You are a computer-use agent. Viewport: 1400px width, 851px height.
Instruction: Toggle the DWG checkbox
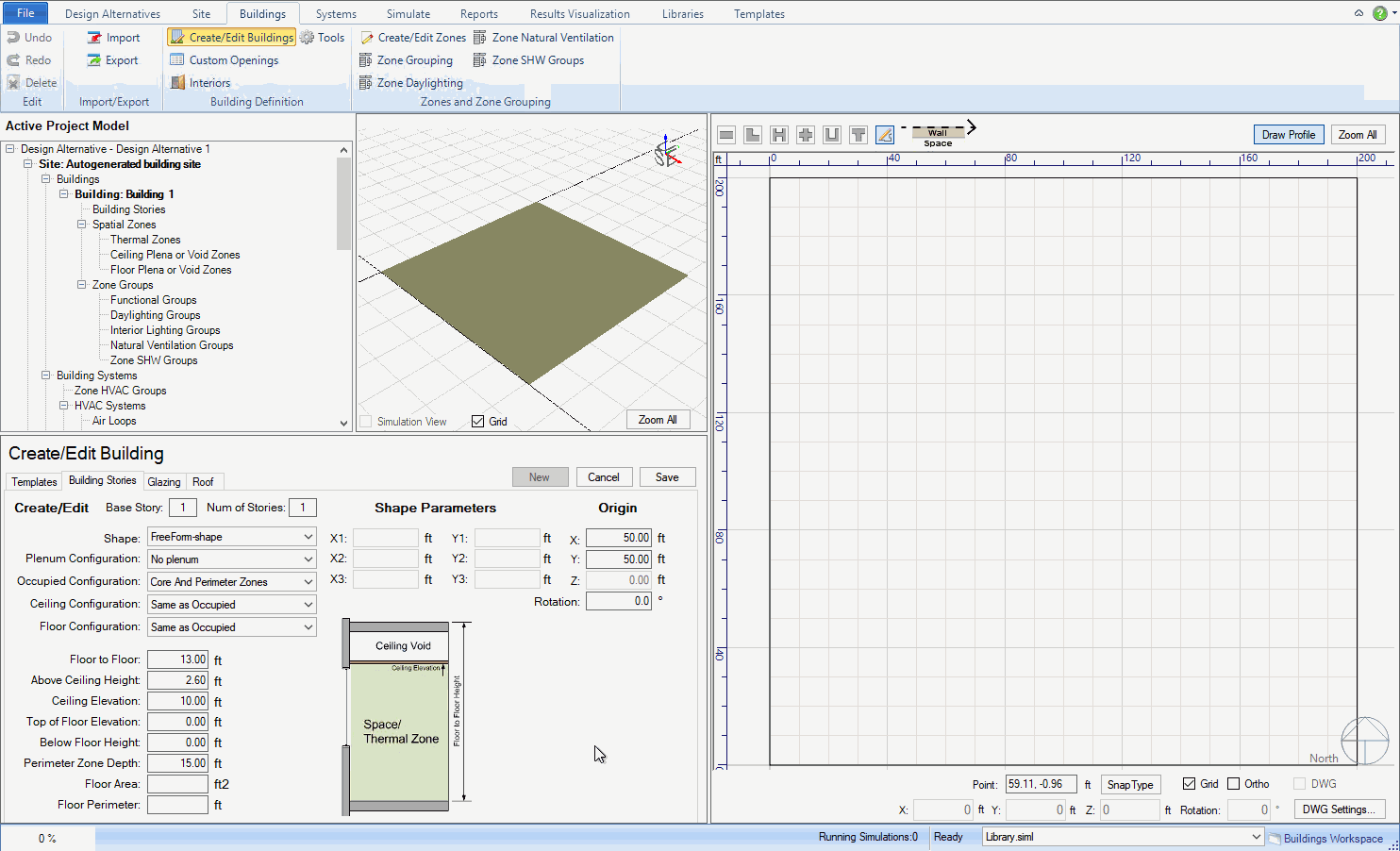pos(1300,784)
